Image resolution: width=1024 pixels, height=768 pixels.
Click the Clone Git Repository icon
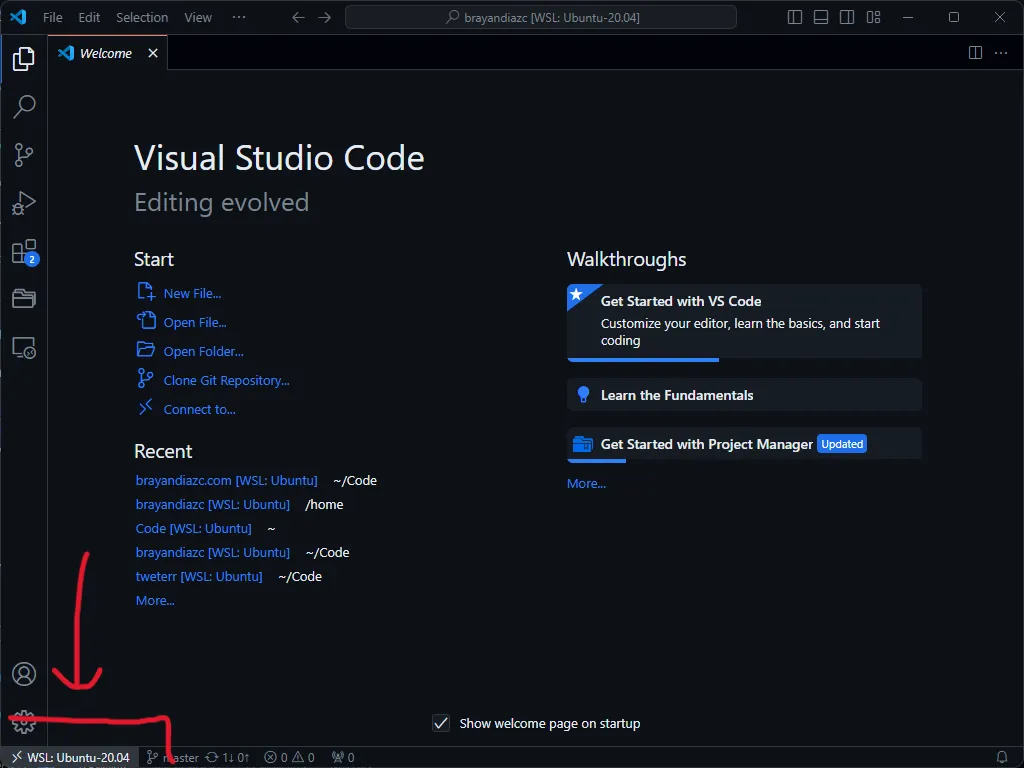145,378
